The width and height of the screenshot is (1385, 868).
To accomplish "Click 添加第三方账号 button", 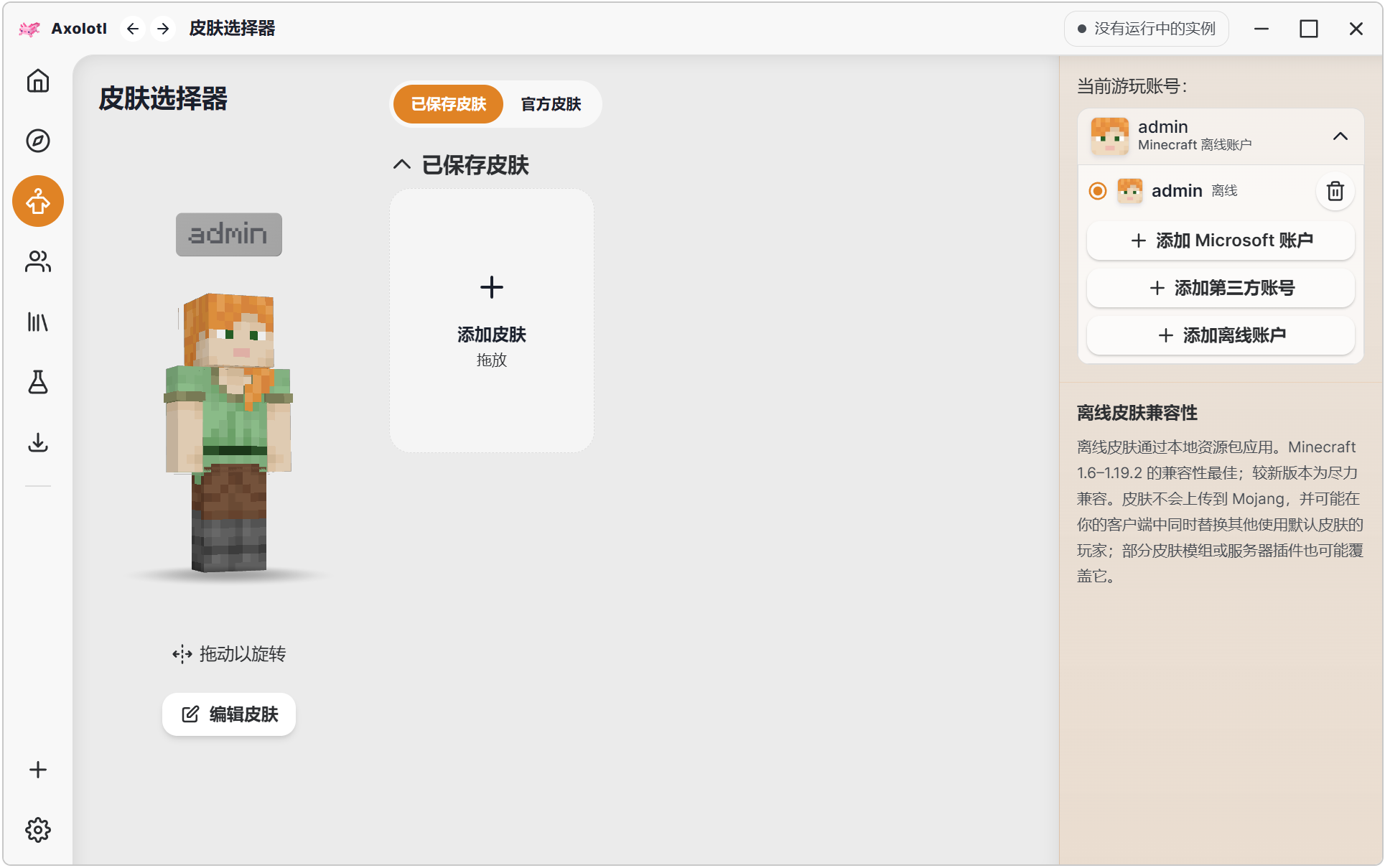I will tap(1221, 288).
